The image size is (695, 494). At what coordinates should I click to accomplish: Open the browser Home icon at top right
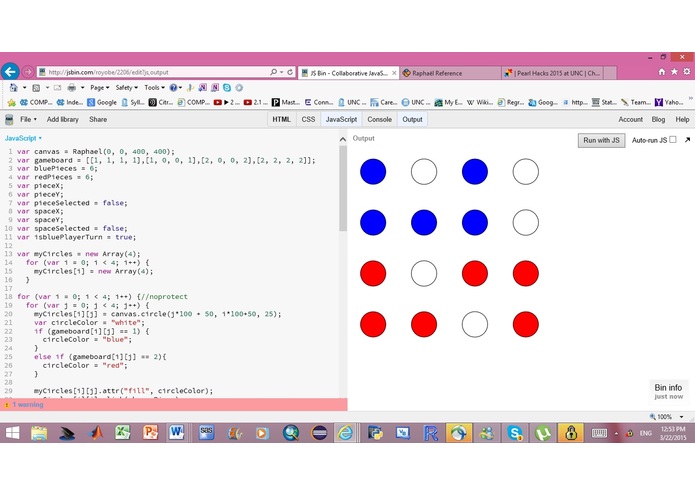pos(662,71)
